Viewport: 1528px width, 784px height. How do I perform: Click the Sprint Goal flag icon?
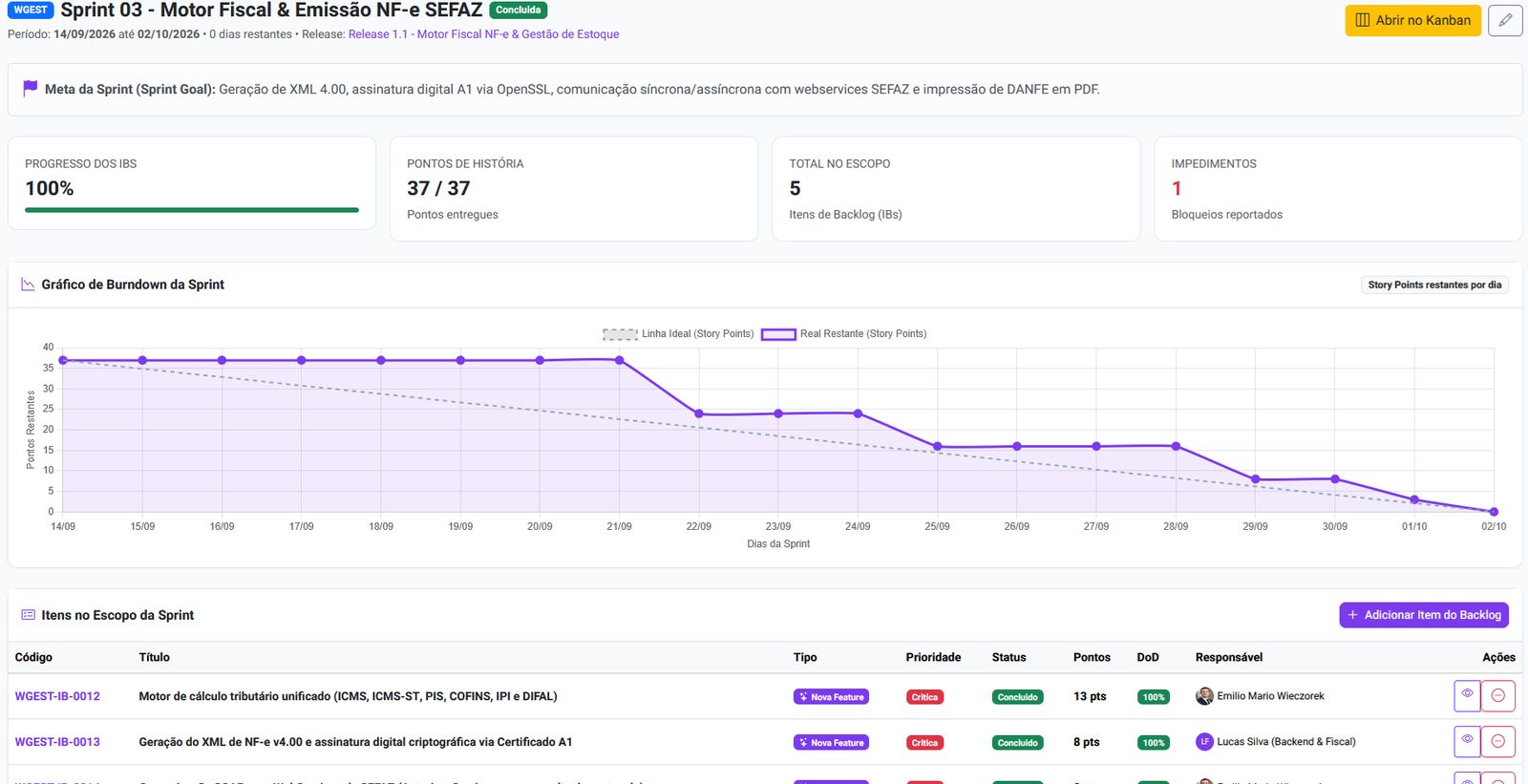[31, 88]
